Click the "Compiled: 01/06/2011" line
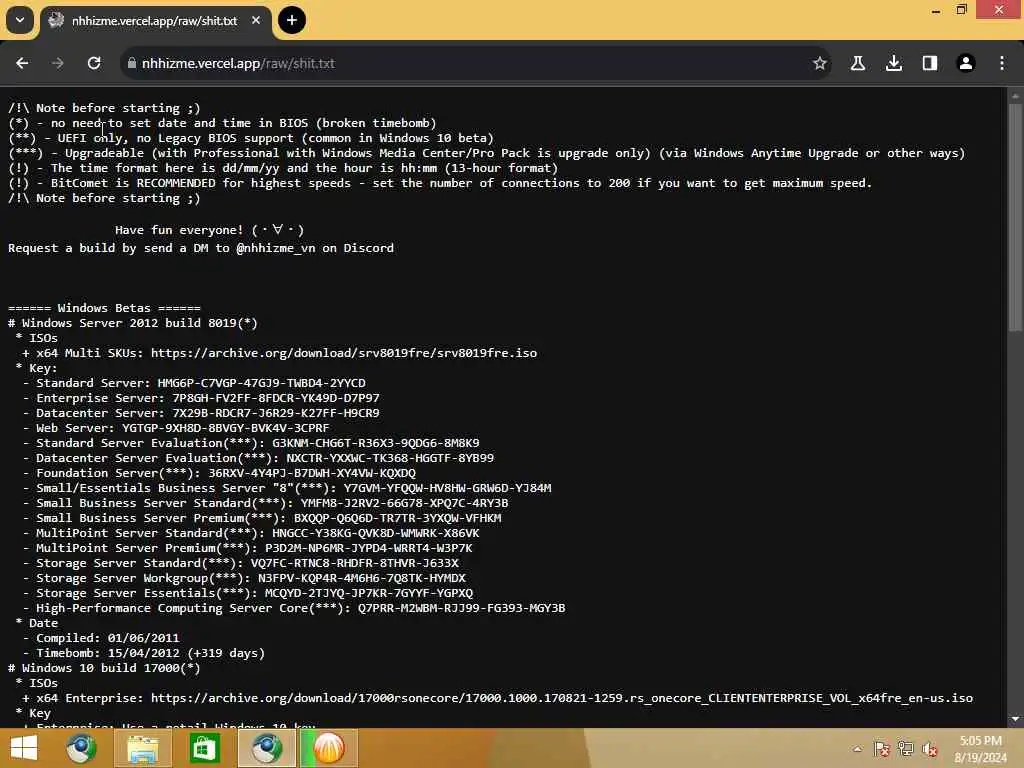The width and height of the screenshot is (1024, 768). click(x=107, y=637)
